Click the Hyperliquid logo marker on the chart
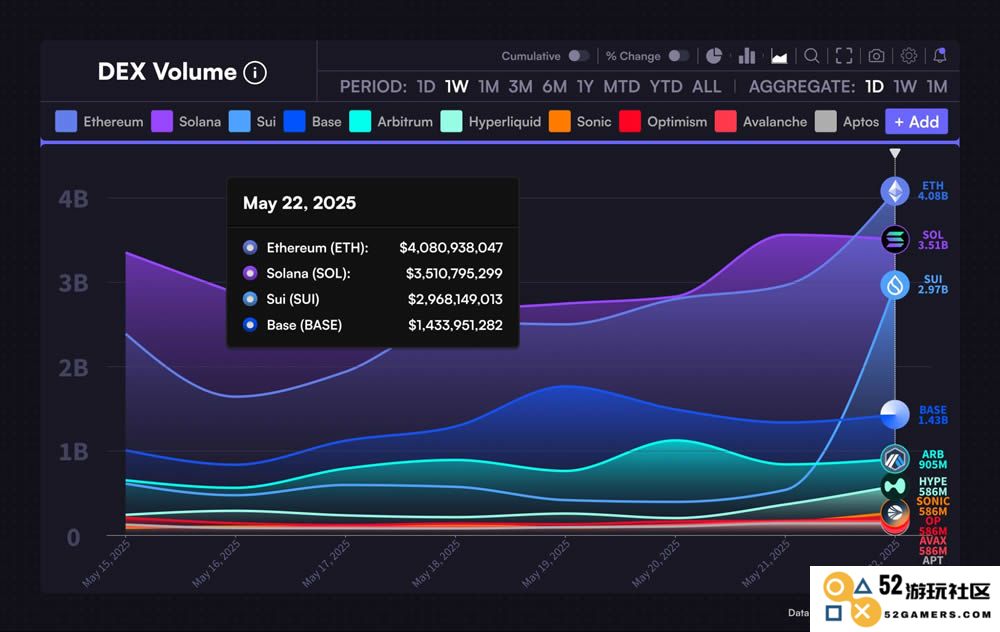 (x=895, y=487)
